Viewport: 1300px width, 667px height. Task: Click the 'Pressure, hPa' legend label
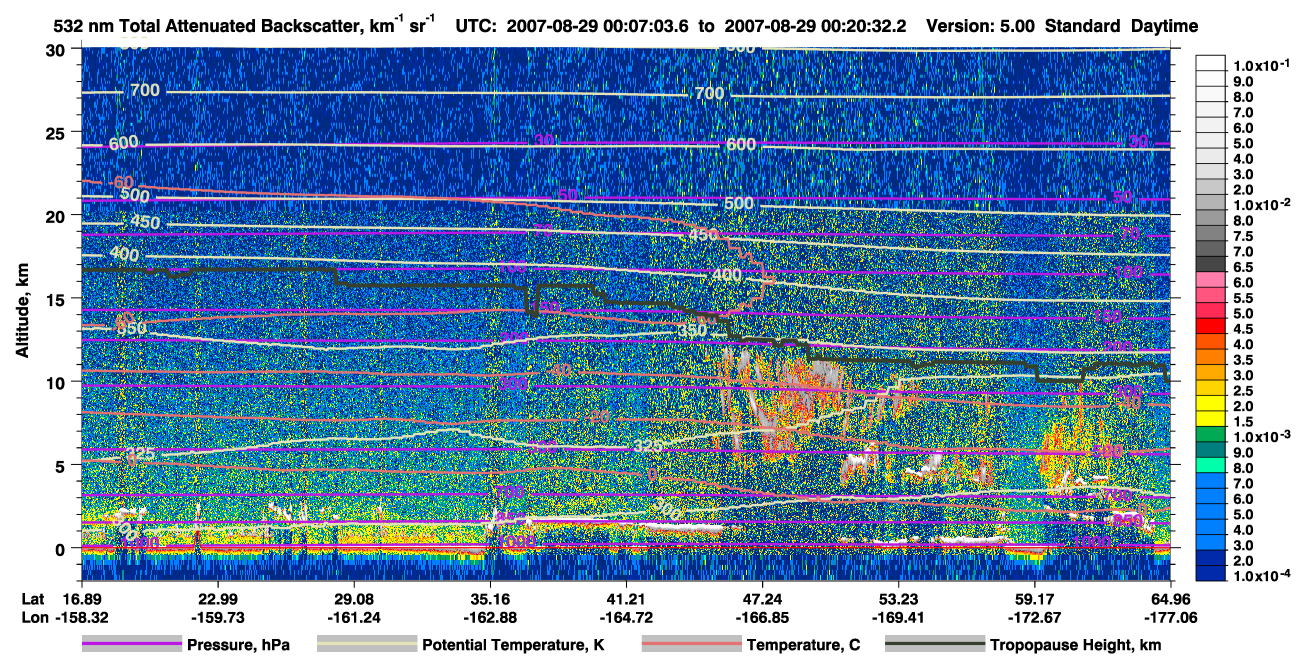(x=238, y=646)
